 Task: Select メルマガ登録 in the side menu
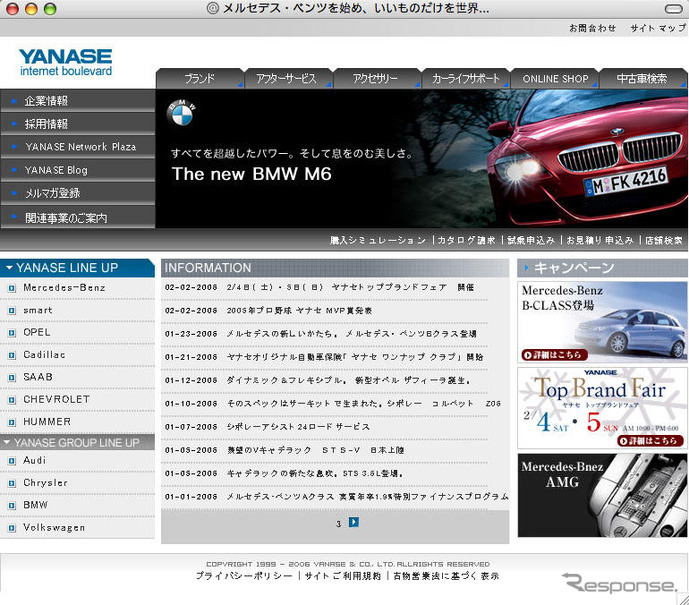(x=78, y=193)
